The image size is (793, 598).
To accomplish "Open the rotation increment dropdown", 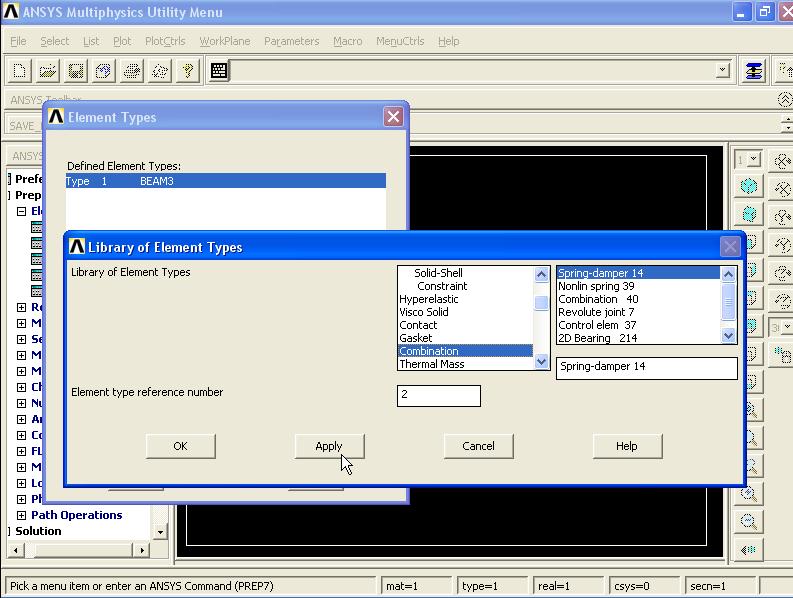I will tap(787, 327).
